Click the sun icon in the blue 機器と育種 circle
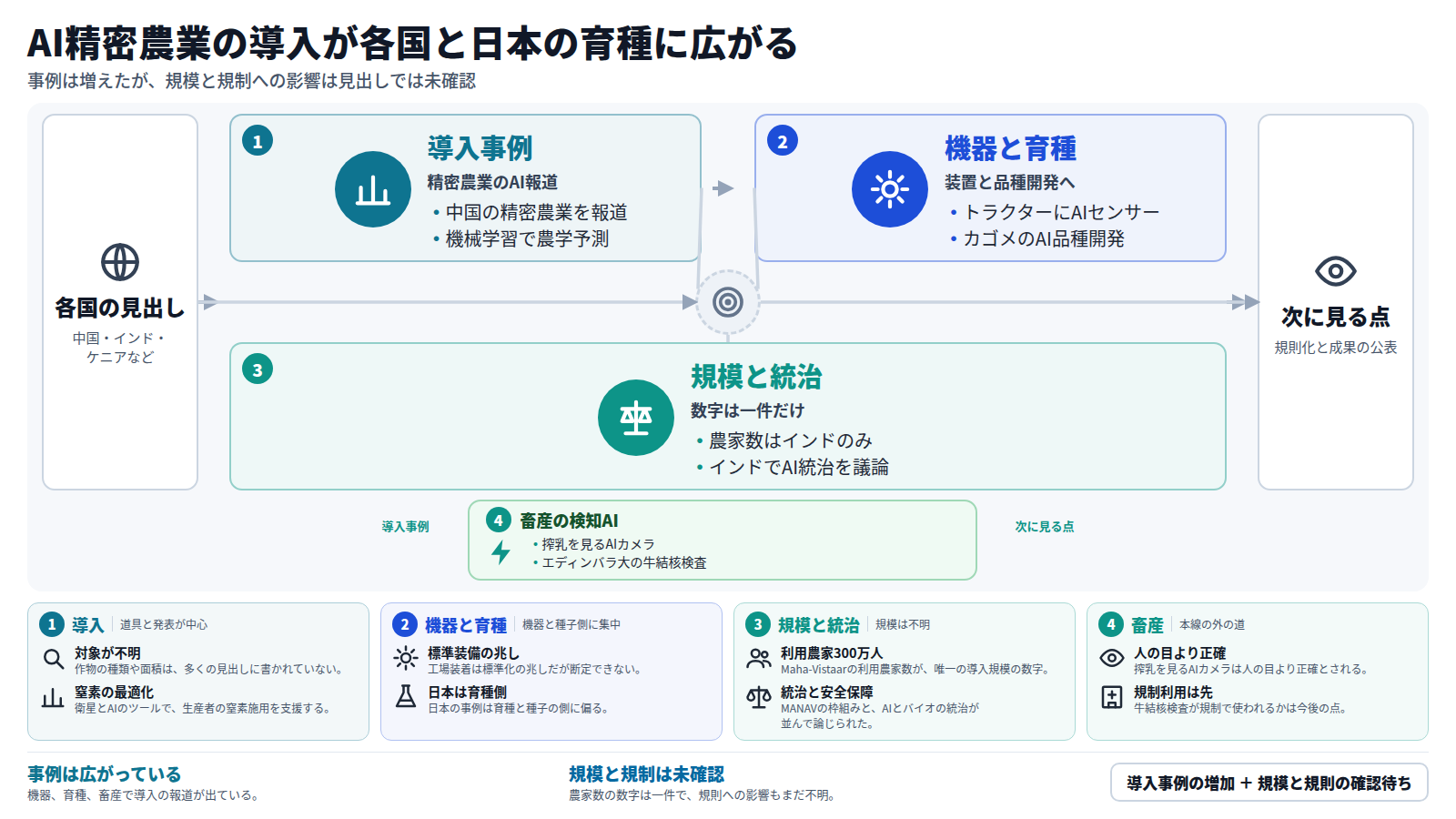The width and height of the screenshot is (1456, 819). pos(890,189)
